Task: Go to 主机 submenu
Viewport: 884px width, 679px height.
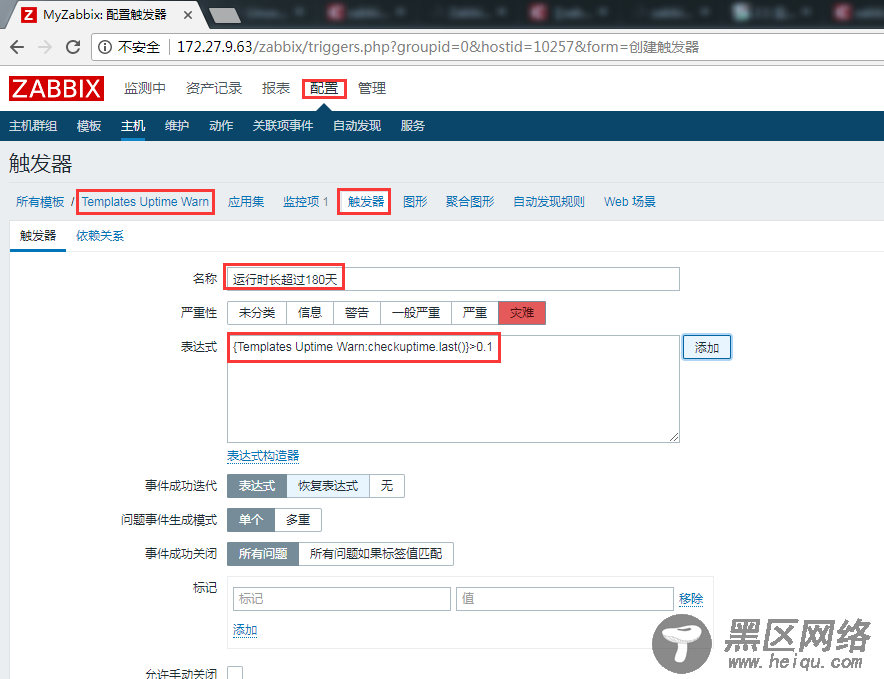Action: coord(133,126)
